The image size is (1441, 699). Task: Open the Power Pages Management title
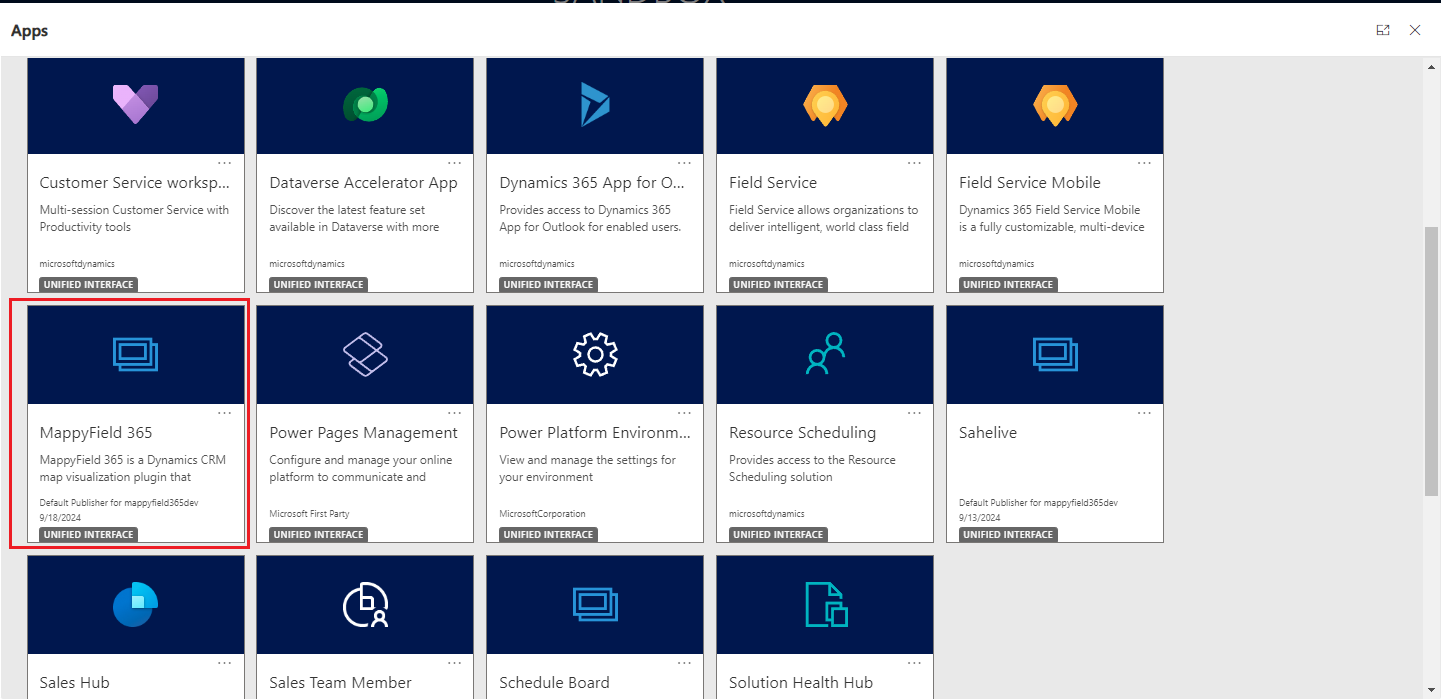tap(363, 433)
